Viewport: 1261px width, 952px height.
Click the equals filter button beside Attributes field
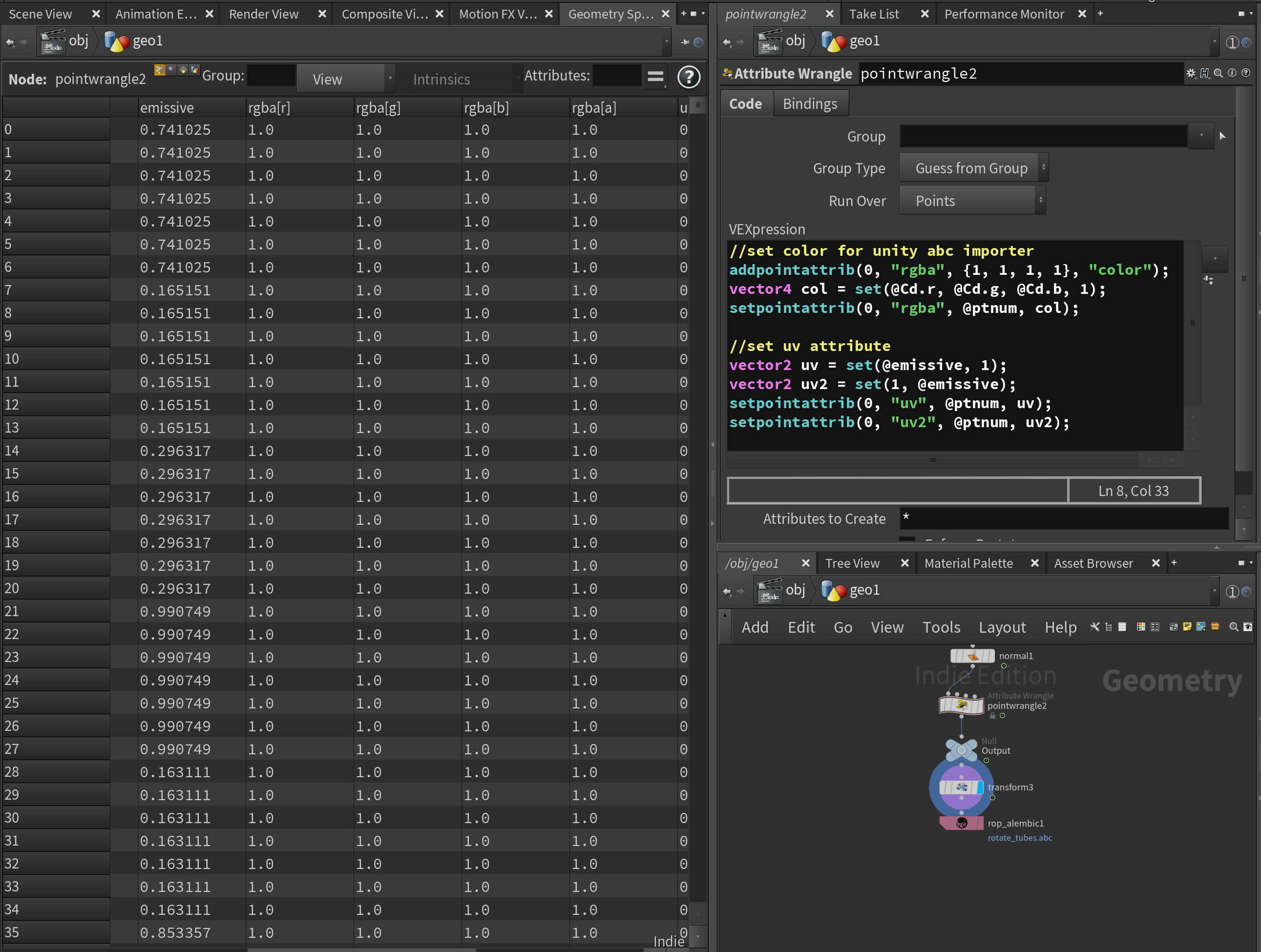click(x=655, y=77)
